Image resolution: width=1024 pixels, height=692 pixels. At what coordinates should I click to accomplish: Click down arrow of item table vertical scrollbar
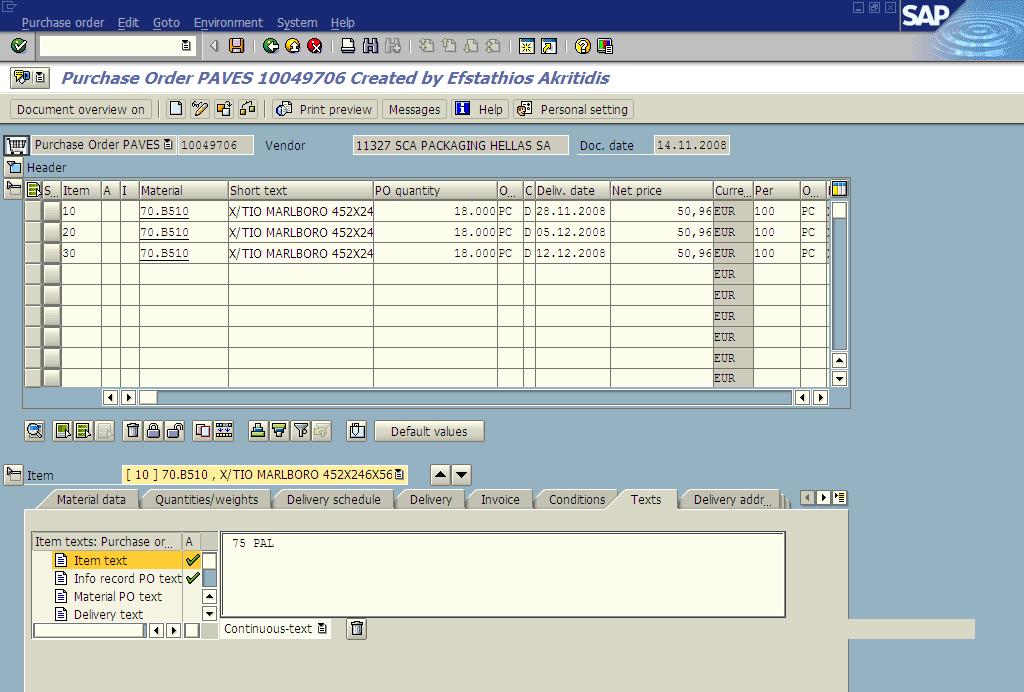click(x=840, y=378)
